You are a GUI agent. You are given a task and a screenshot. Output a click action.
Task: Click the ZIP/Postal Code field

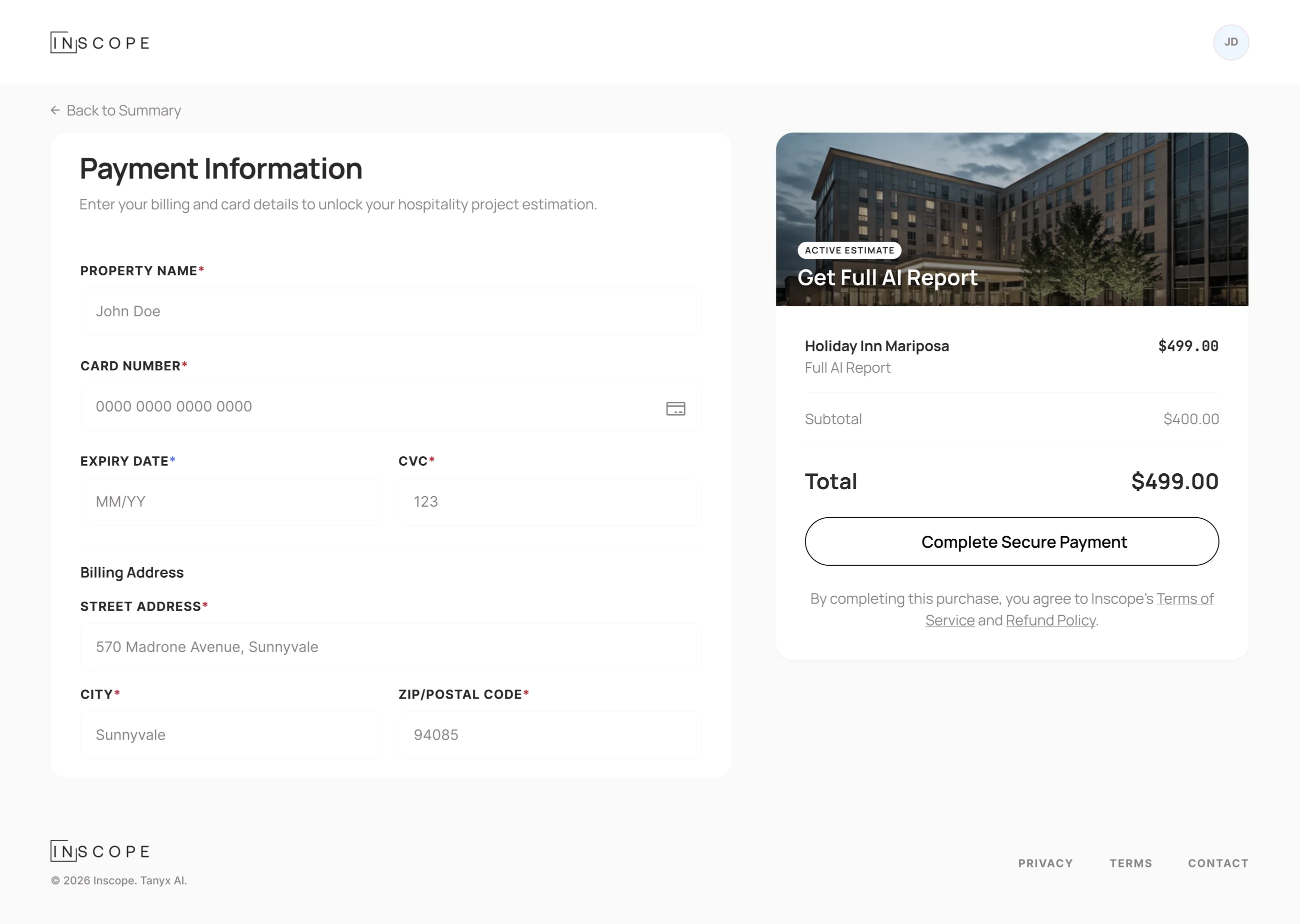click(x=550, y=735)
